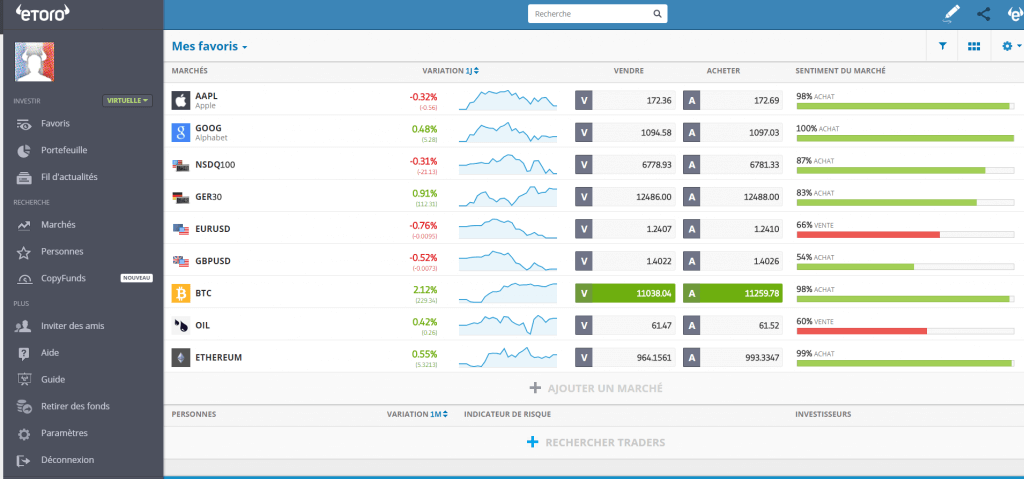Click the EURUSD sentiment bar 66% VENTE
The width and height of the screenshot is (1024, 479).
click(x=905, y=234)
